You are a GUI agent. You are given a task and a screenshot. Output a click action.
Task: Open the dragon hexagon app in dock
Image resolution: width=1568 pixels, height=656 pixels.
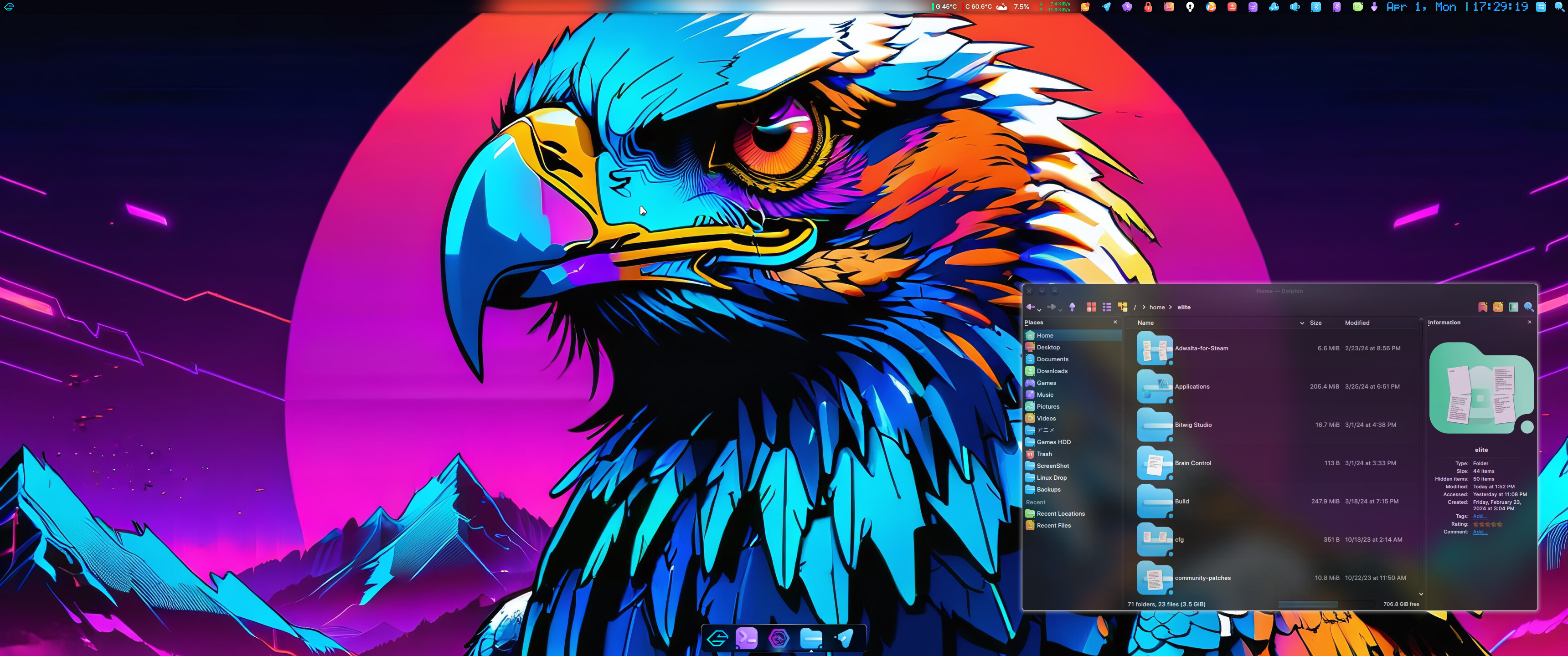tap(779, 638)
